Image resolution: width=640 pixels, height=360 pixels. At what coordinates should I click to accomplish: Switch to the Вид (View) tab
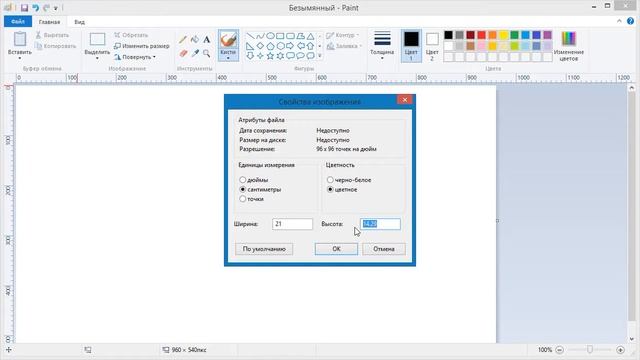pos(80,22)
